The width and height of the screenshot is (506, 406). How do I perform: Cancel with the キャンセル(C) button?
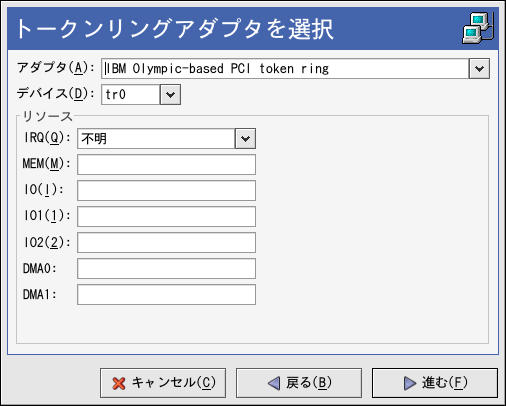pyautogui.click(x=163, y=383)
